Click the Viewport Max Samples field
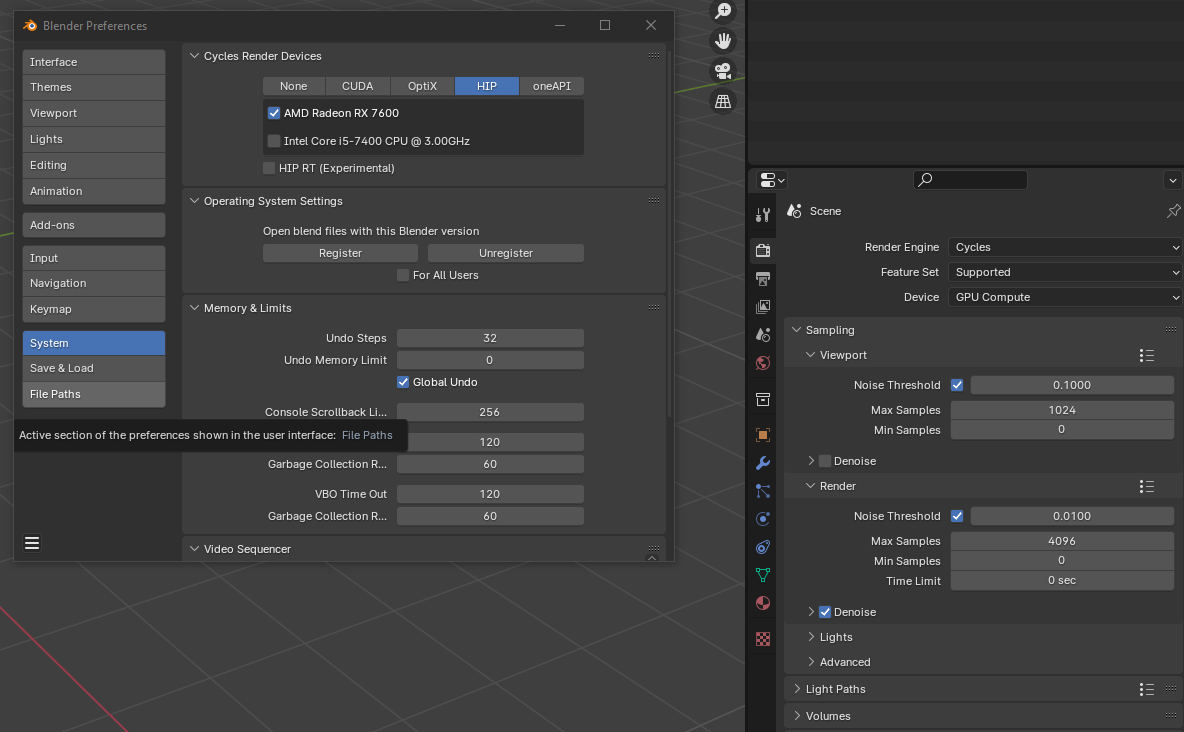The height and width of the screenshot is (732, 1184). coord(1062,410)
